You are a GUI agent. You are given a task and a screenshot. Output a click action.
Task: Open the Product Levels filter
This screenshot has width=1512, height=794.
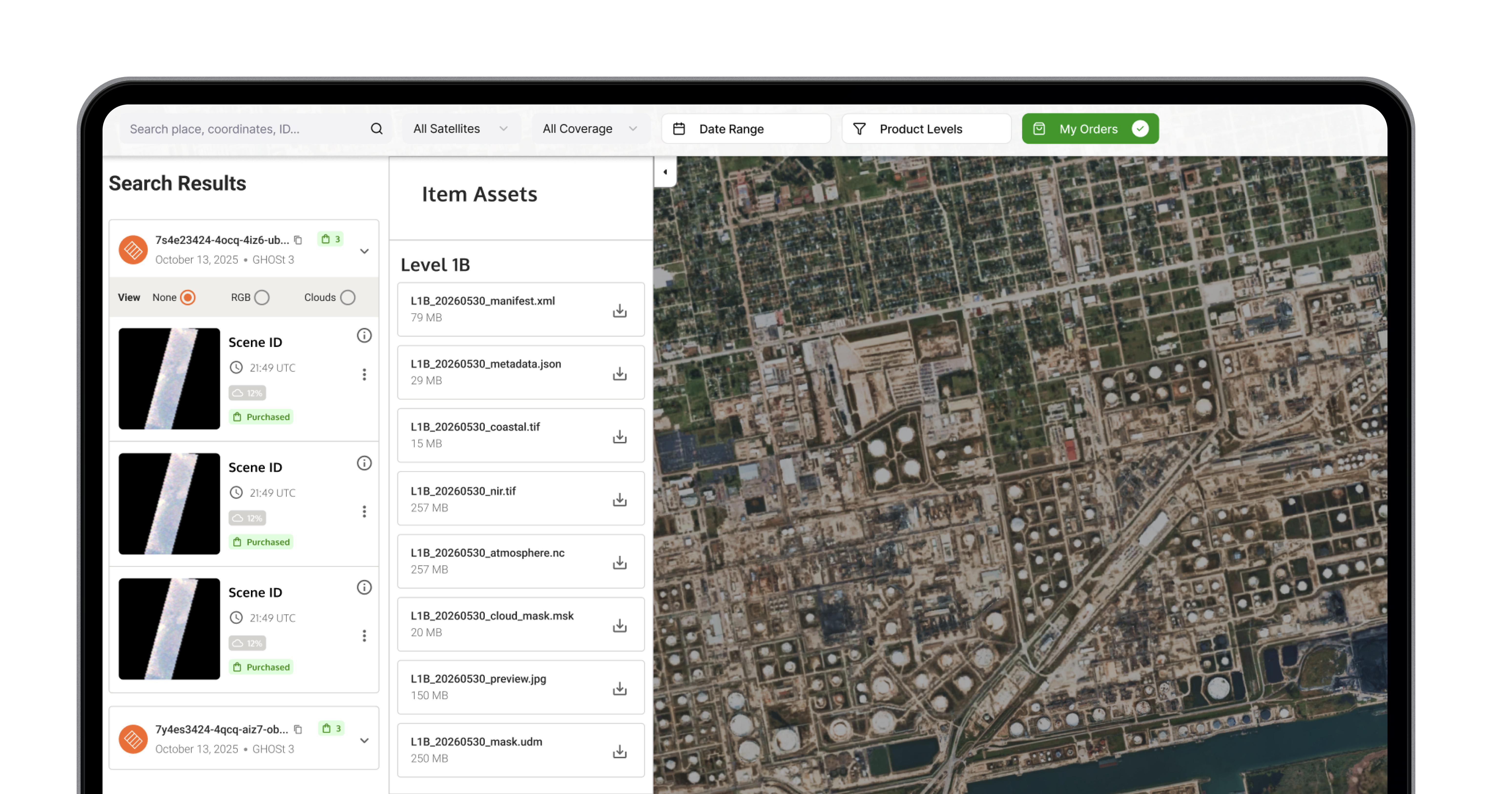coord(926,129)
